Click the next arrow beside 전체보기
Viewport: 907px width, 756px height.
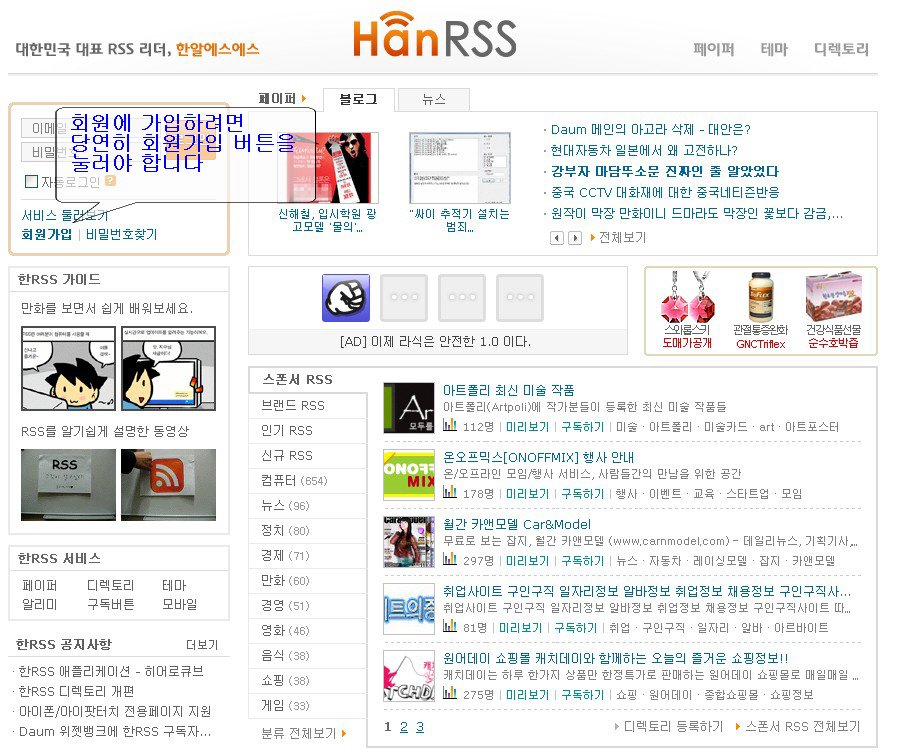(x=574, y=238)
